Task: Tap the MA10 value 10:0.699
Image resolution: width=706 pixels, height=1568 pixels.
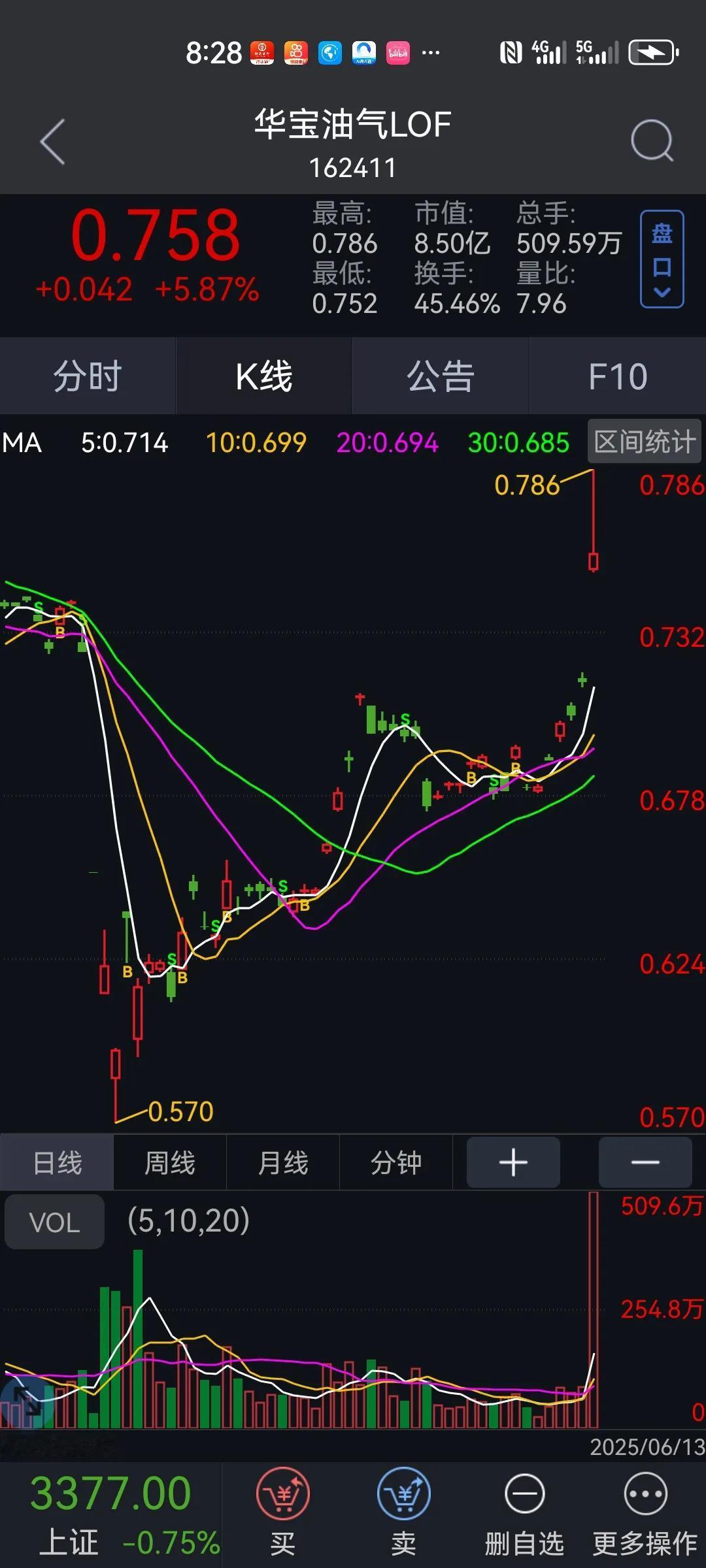Action: point(256,443)
